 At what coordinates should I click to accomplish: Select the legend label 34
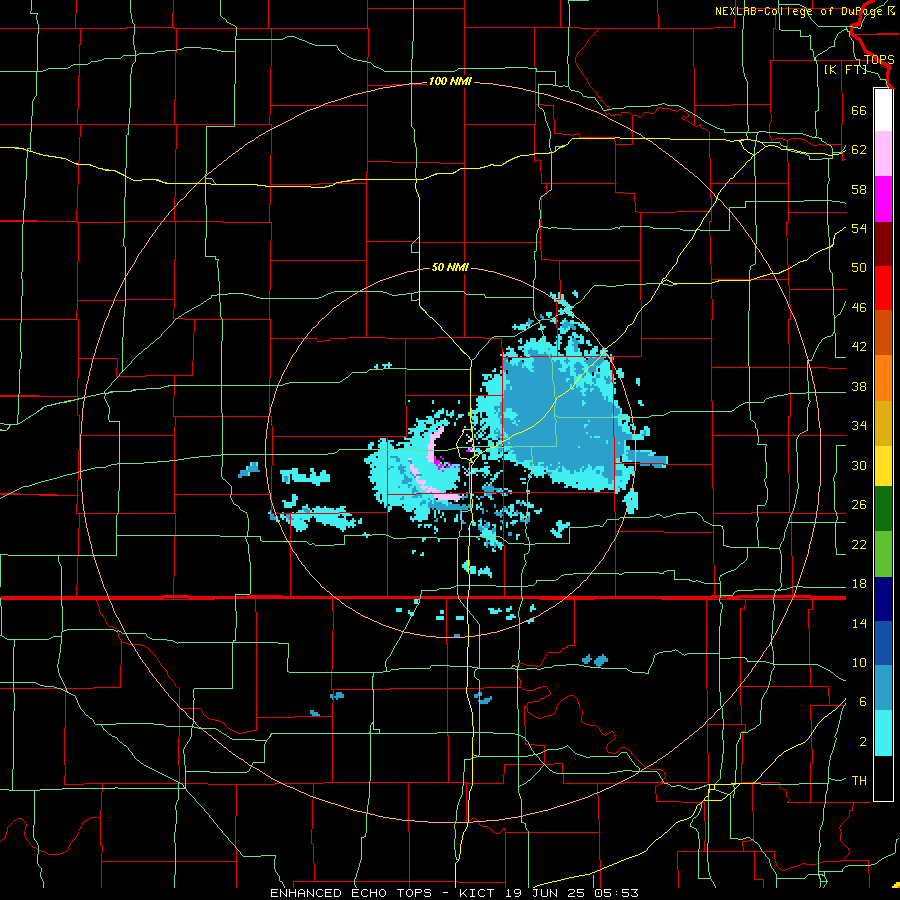[859, 426]
